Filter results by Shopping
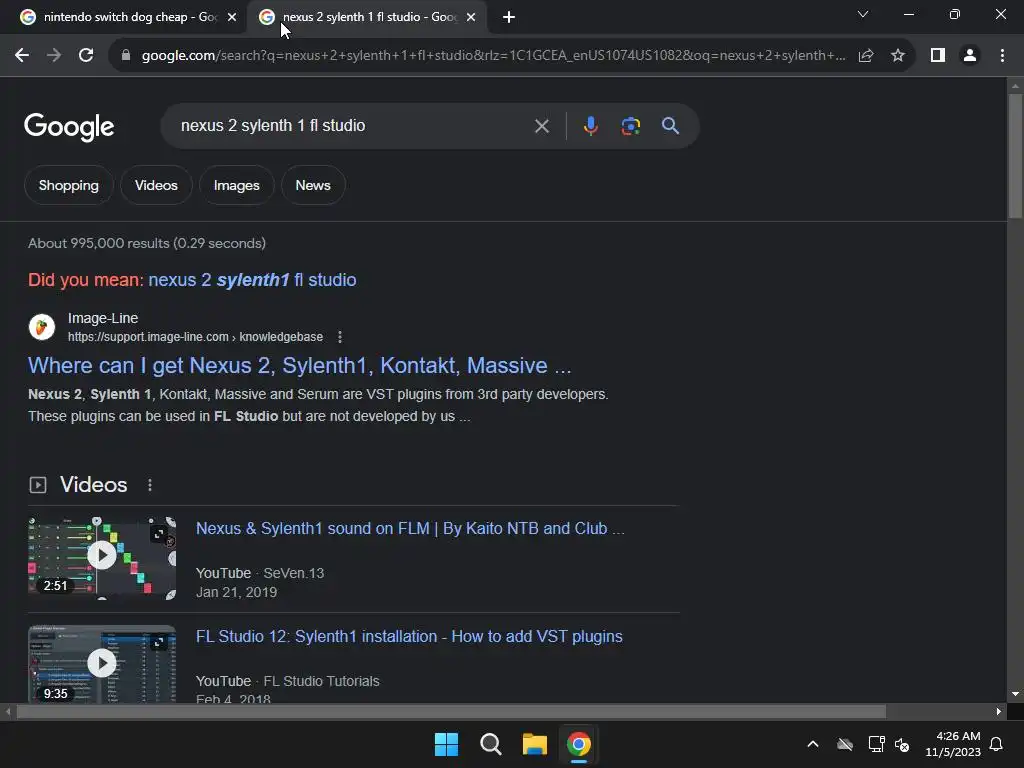1024x768 pixels. click(x=69, y=185)
